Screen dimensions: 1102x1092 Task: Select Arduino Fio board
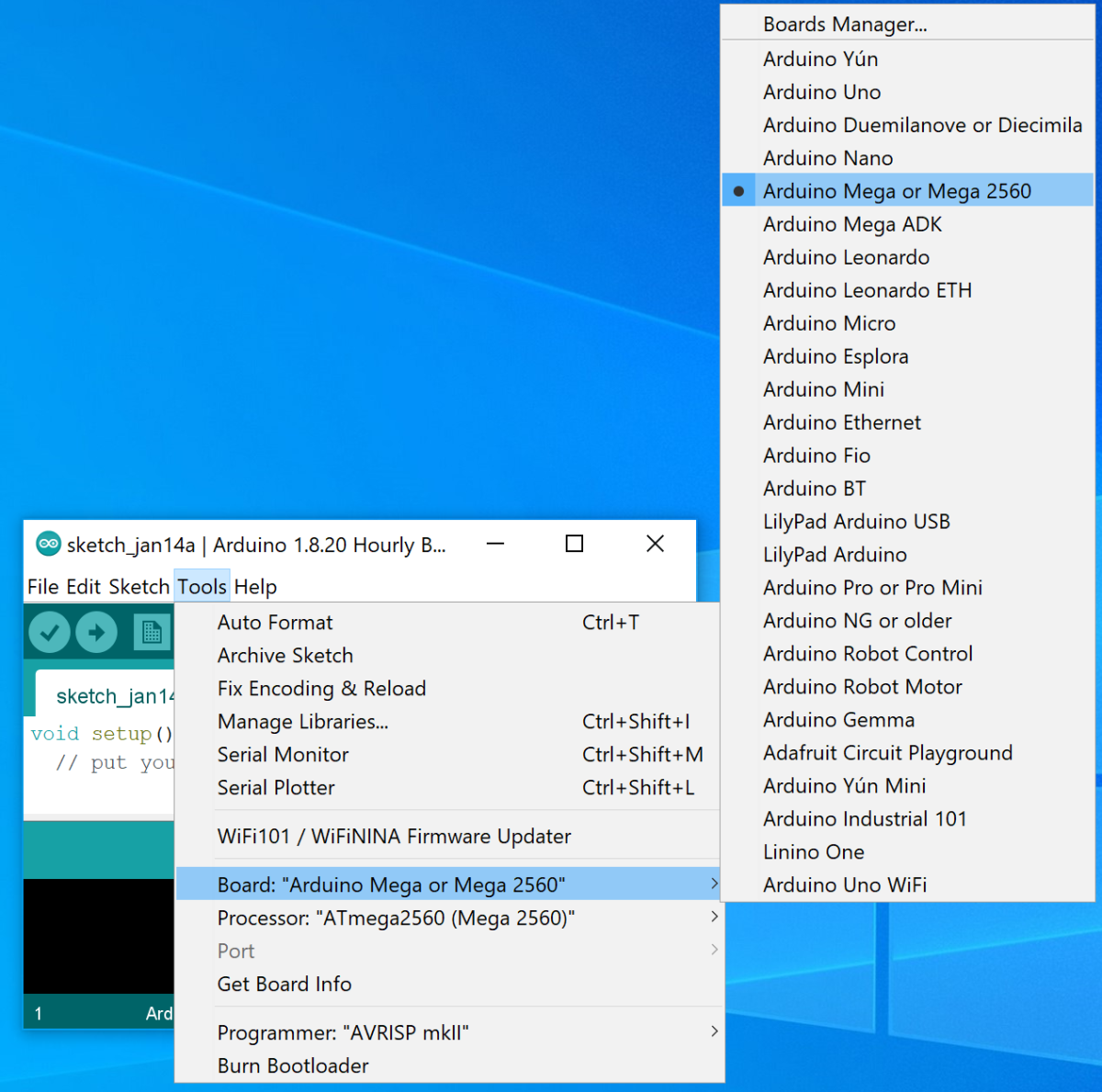point(907,456)
